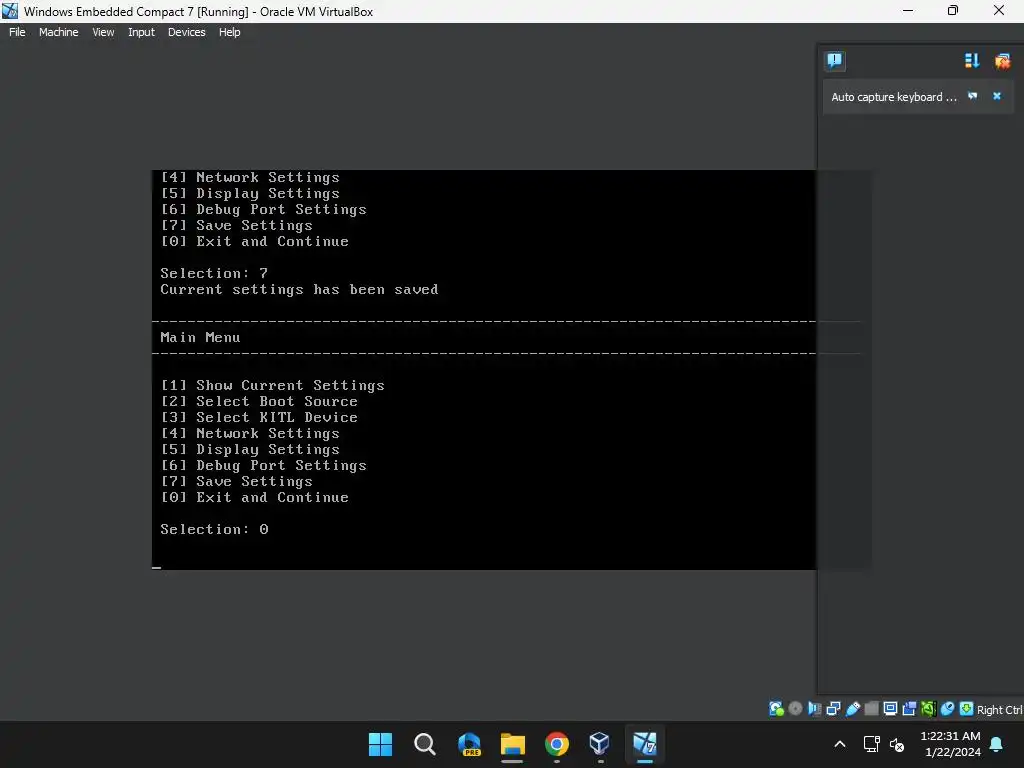Click the Right Ctrl host key label
The height and width of the screenshot is (768, 1024).
(999, 710)
